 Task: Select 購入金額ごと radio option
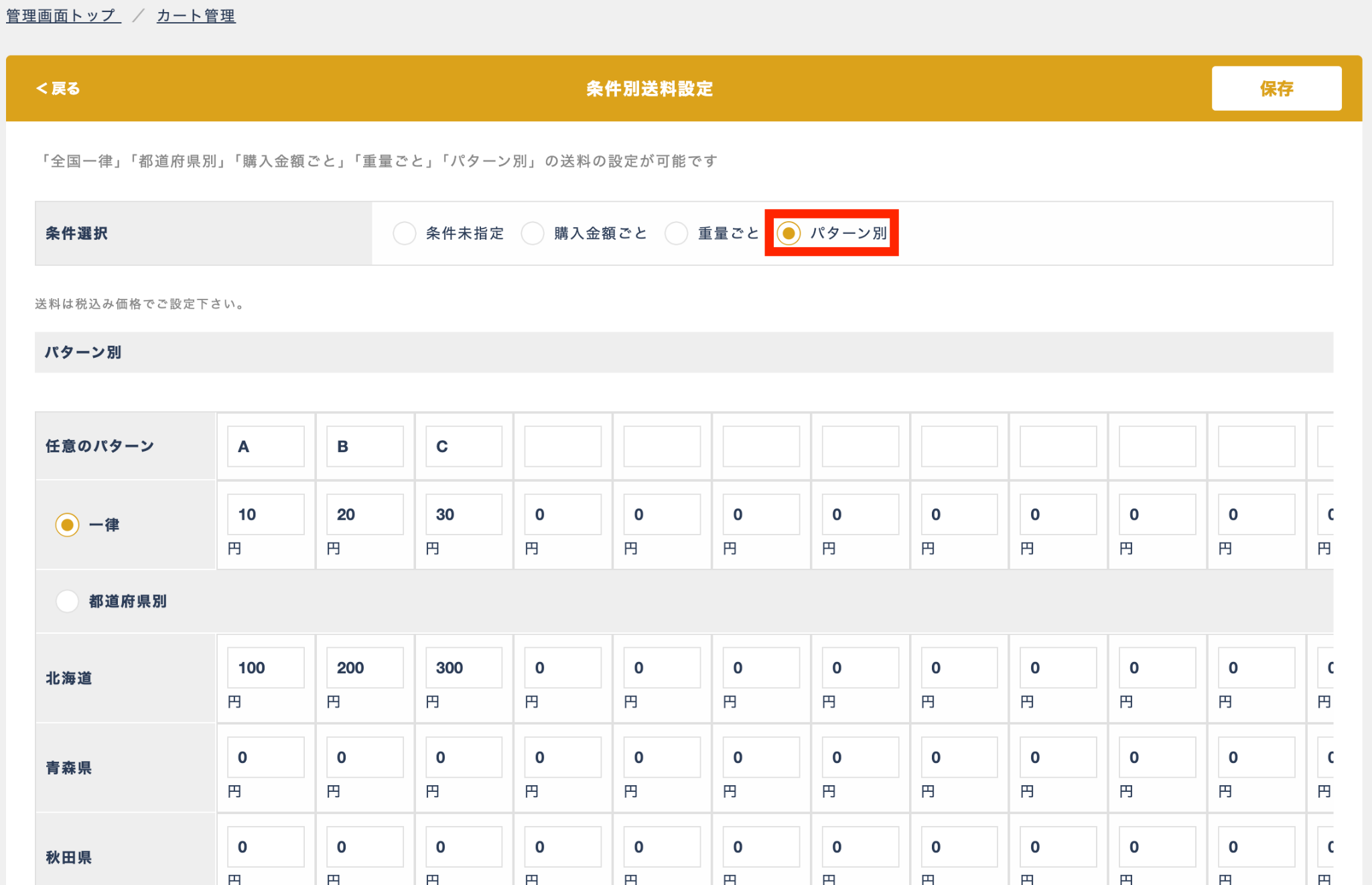pos(533,233)
